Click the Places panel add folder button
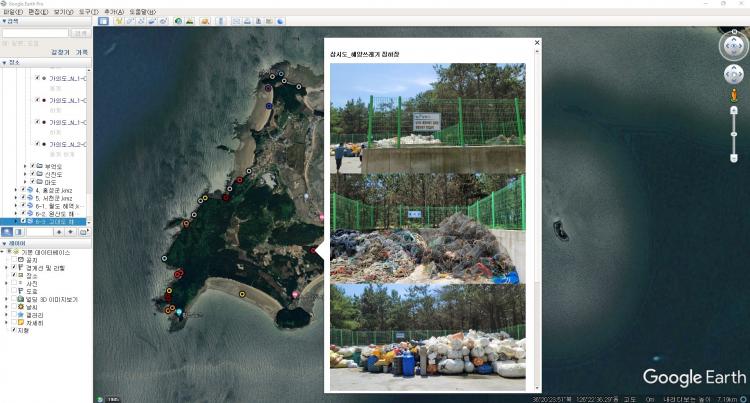This screenshot has height=403, width=750. (x=83, y=232)
